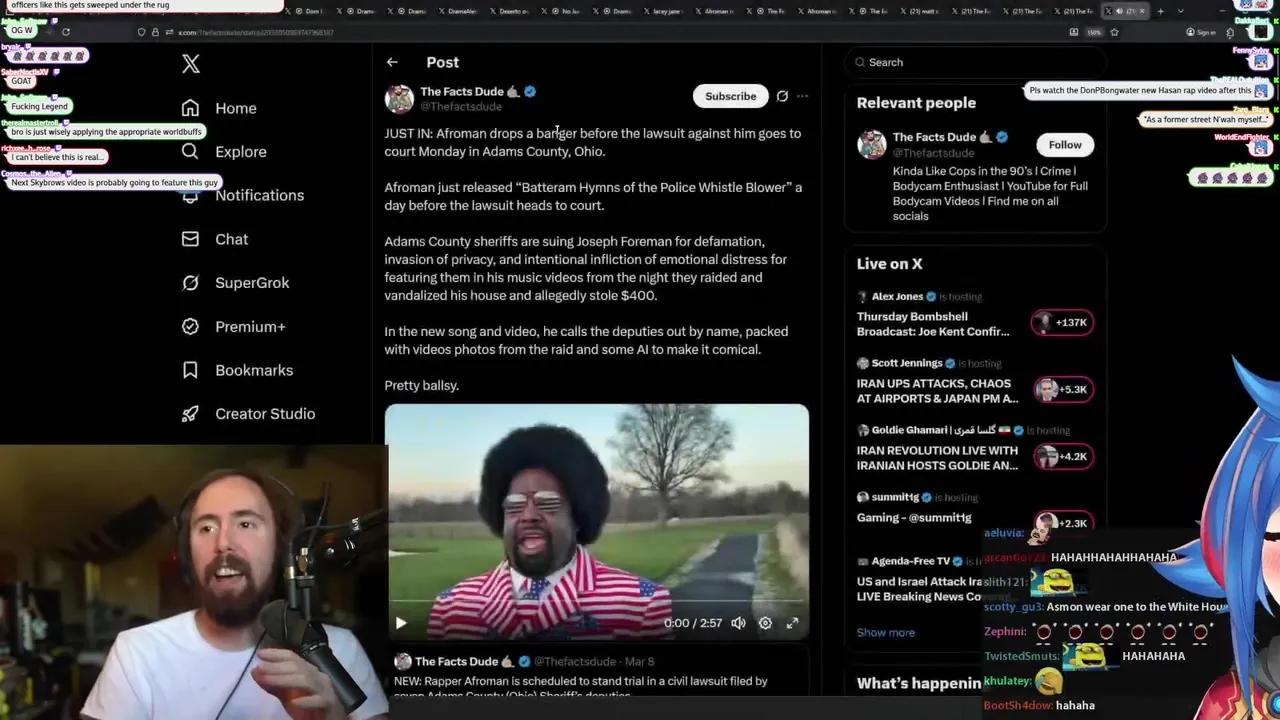Screen dimensions: 1280x720
Task: Open the tab list dropdown arrow
Action: coord(1180,11)
